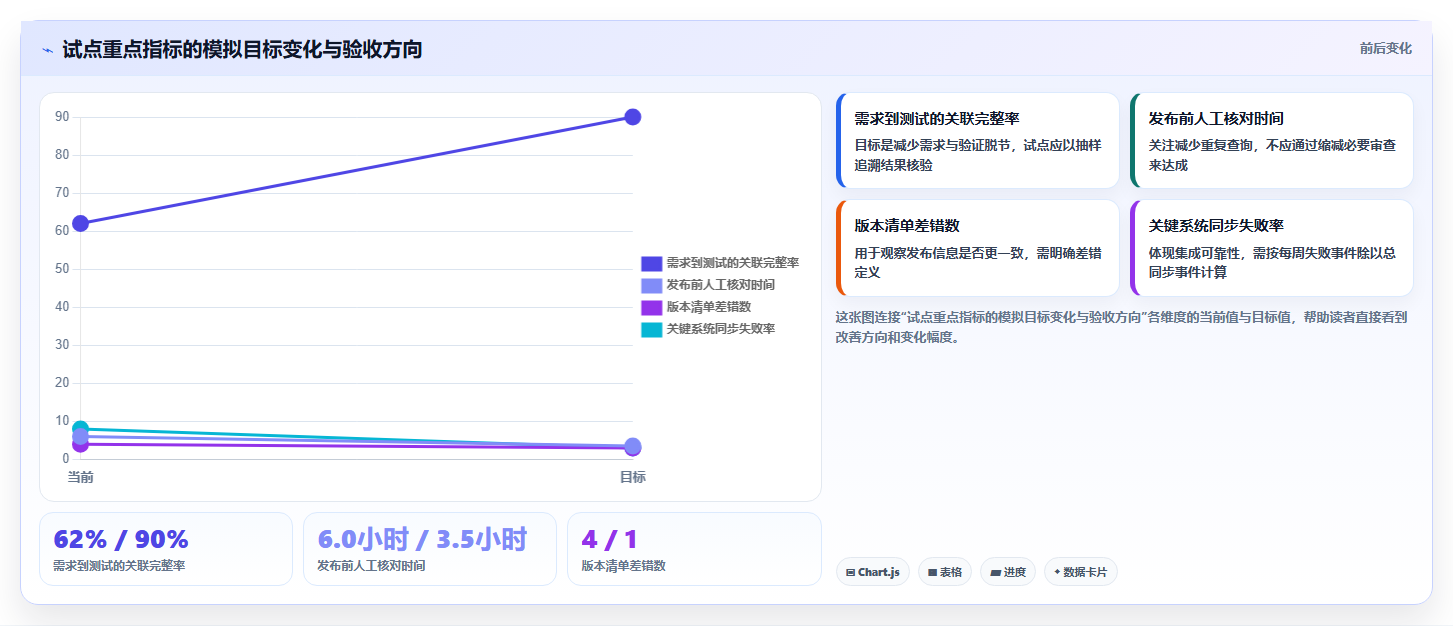
Task: Open the '6.0小时 / 3.5小时' metric card
Action: pos(430,549)
